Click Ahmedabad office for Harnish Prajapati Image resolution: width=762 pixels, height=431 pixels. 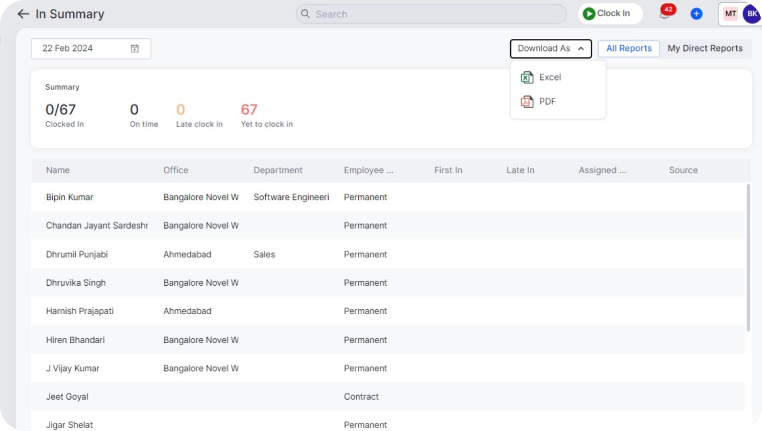click(x=187, y=311)
